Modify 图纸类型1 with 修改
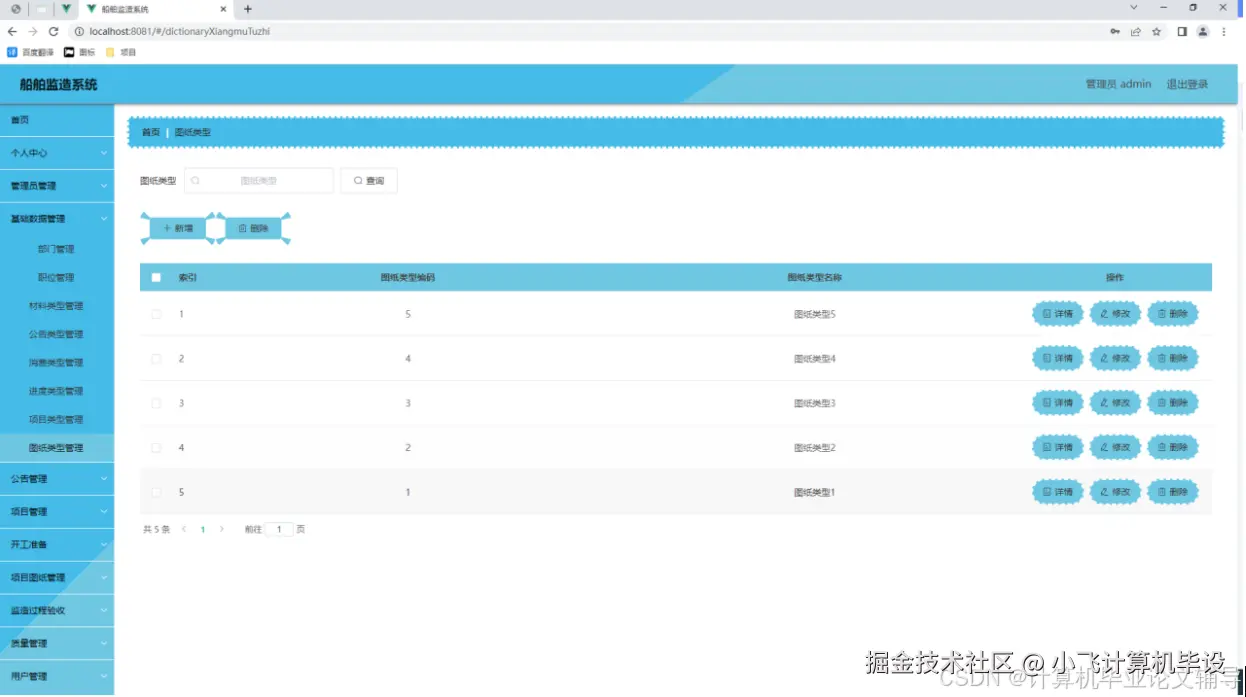Image resolution: width=1246 pixels, height=697 pixels. coord(1115,492)
